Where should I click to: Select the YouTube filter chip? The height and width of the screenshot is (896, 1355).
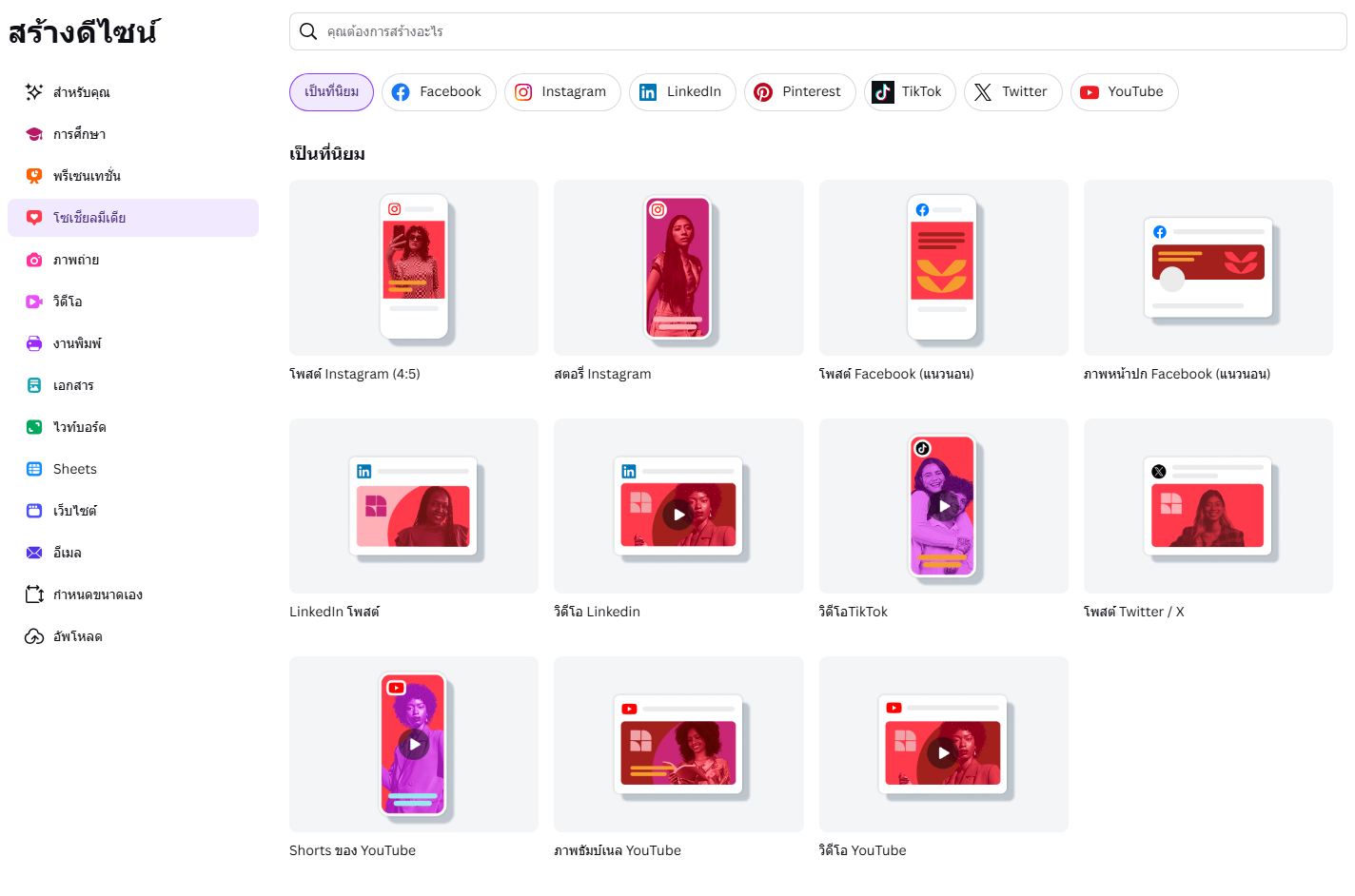[x=1124, y=92]
